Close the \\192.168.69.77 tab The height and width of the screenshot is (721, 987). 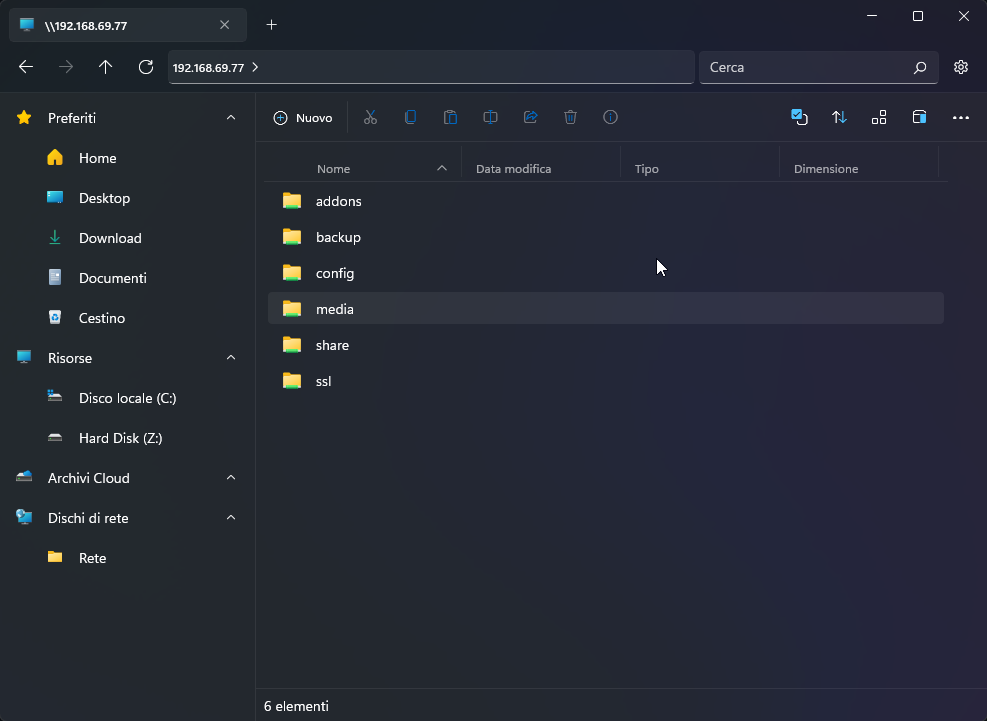point(225,25)
